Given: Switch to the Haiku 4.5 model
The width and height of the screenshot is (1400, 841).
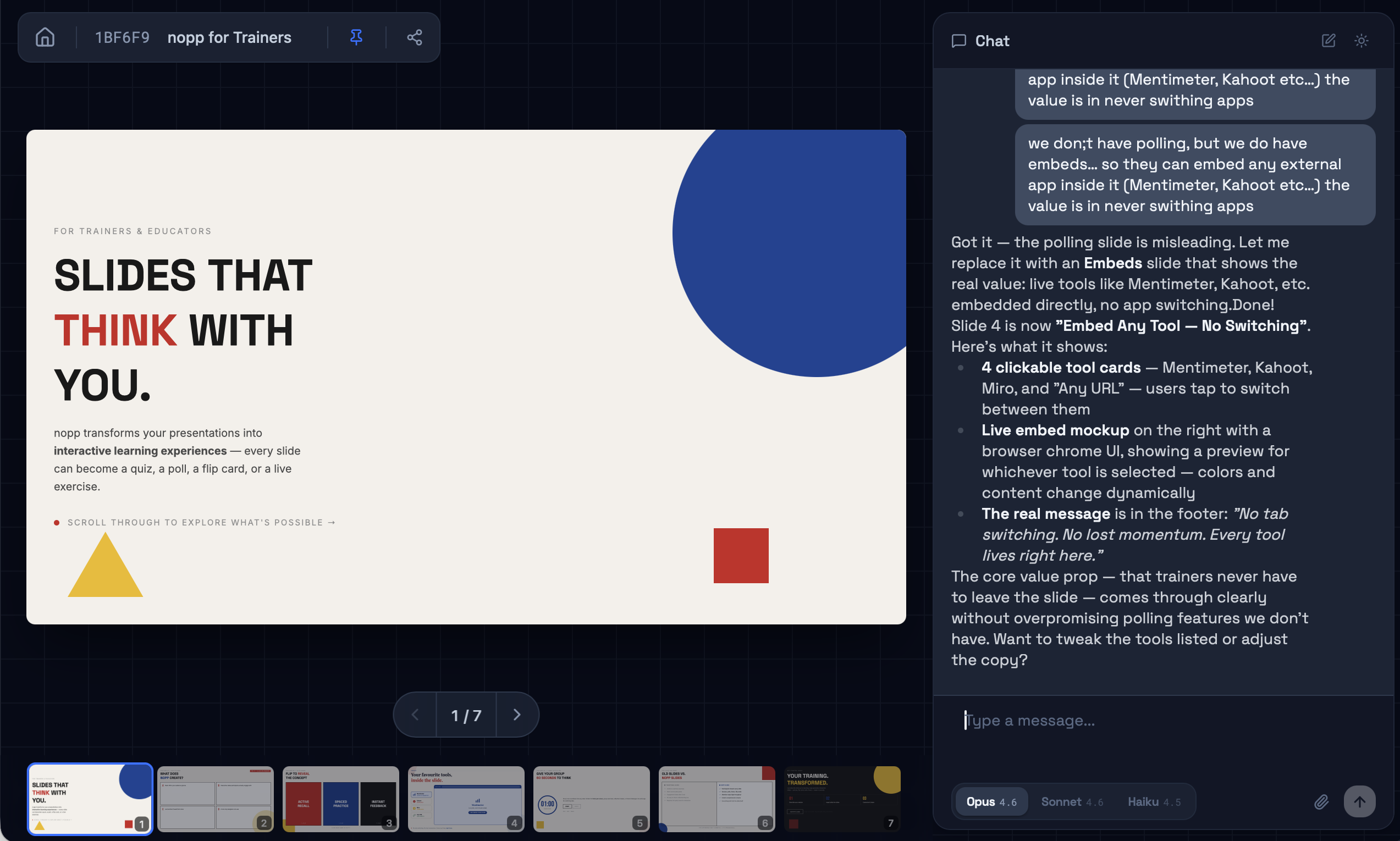Looking at the screenshot, I should point(1154,801).
